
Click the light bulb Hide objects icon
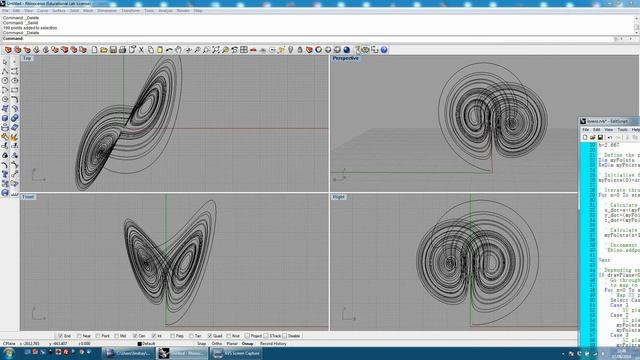click(291, 50)
